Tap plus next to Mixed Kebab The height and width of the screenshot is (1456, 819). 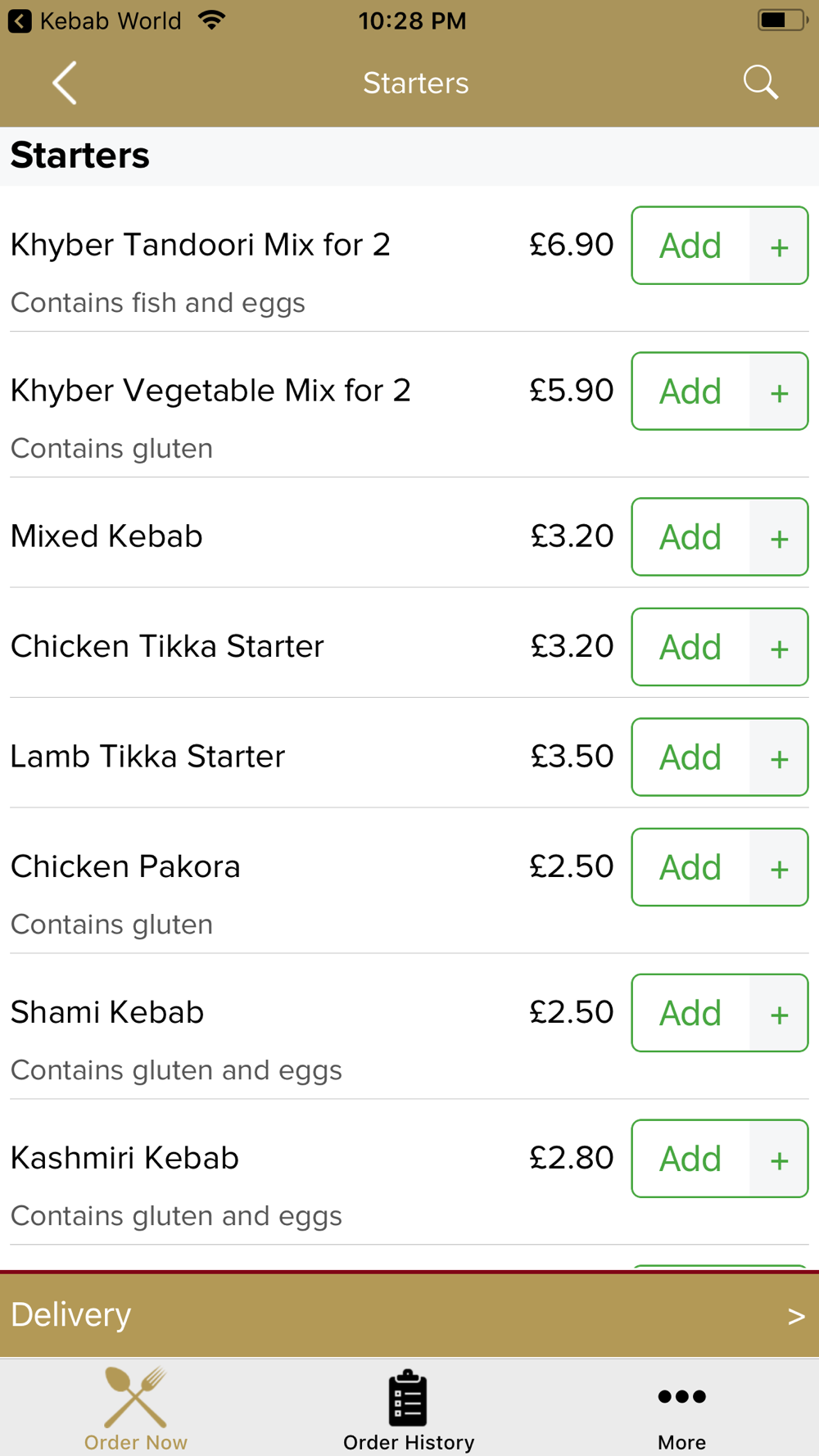click(779, 537)
